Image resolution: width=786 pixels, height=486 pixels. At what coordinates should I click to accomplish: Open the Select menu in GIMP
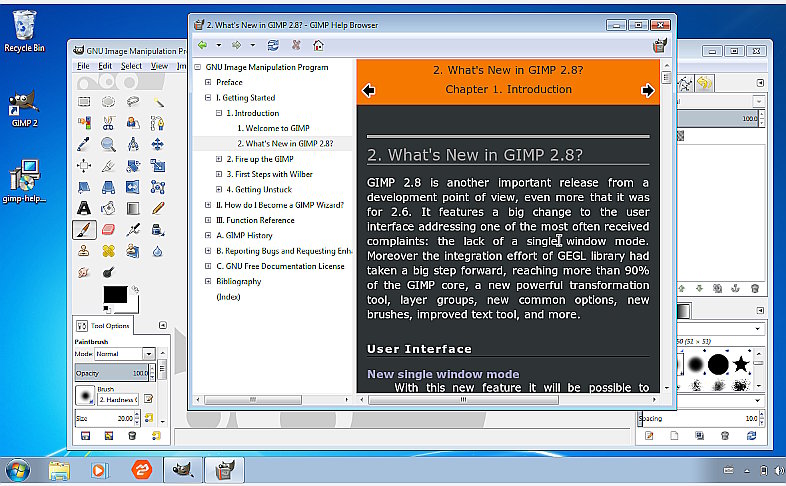click(x=131, y=66)
